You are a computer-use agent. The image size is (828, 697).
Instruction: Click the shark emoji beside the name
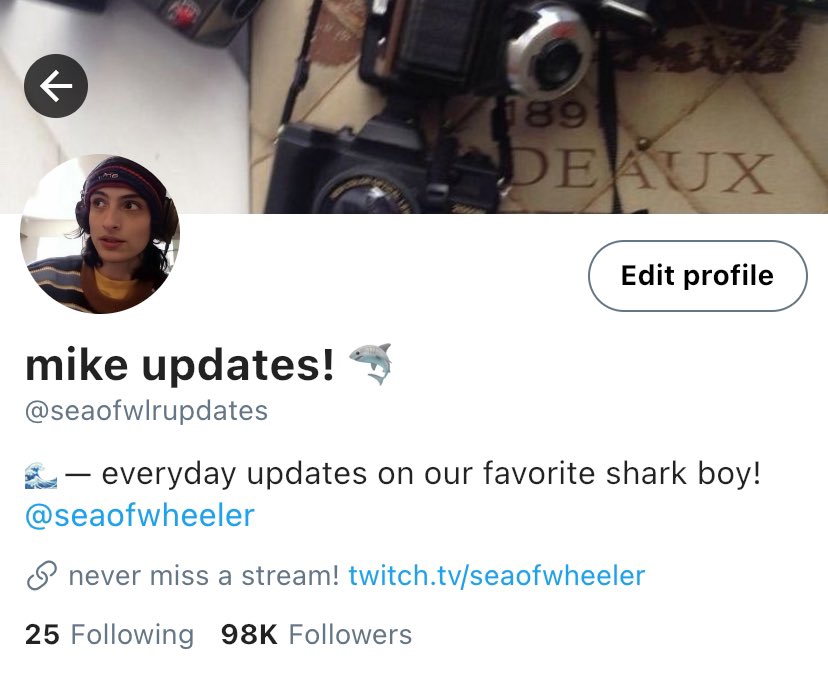click(x=371, y=364)
